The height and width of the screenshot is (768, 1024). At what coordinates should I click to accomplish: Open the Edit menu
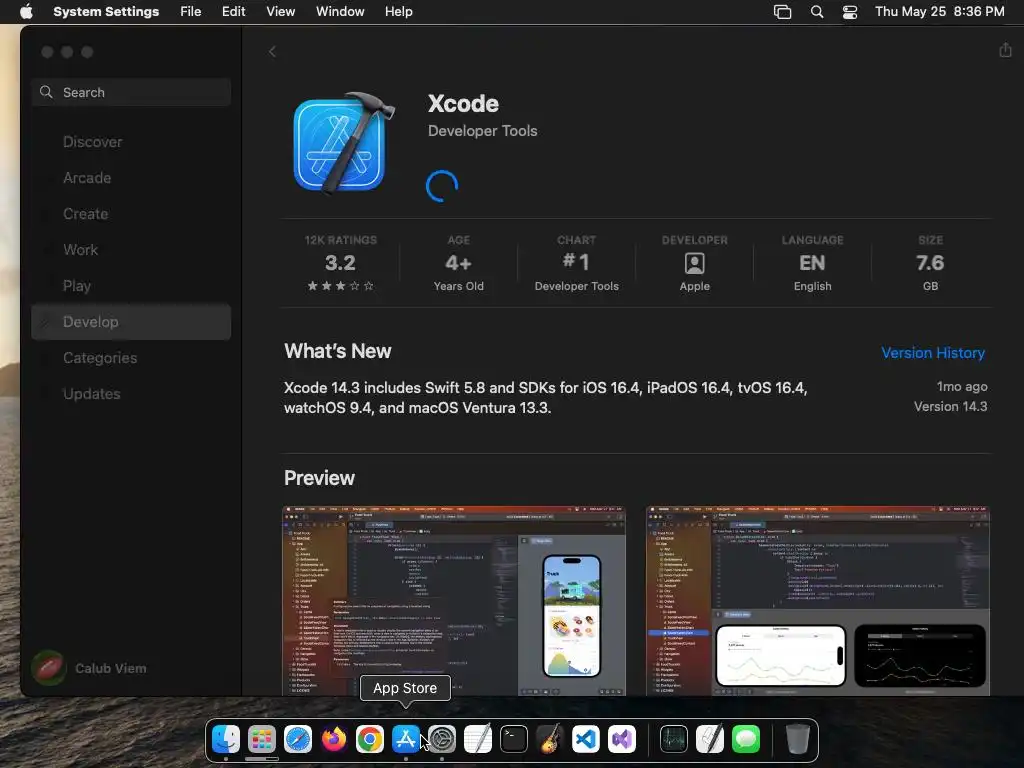(x=233, y=11)
